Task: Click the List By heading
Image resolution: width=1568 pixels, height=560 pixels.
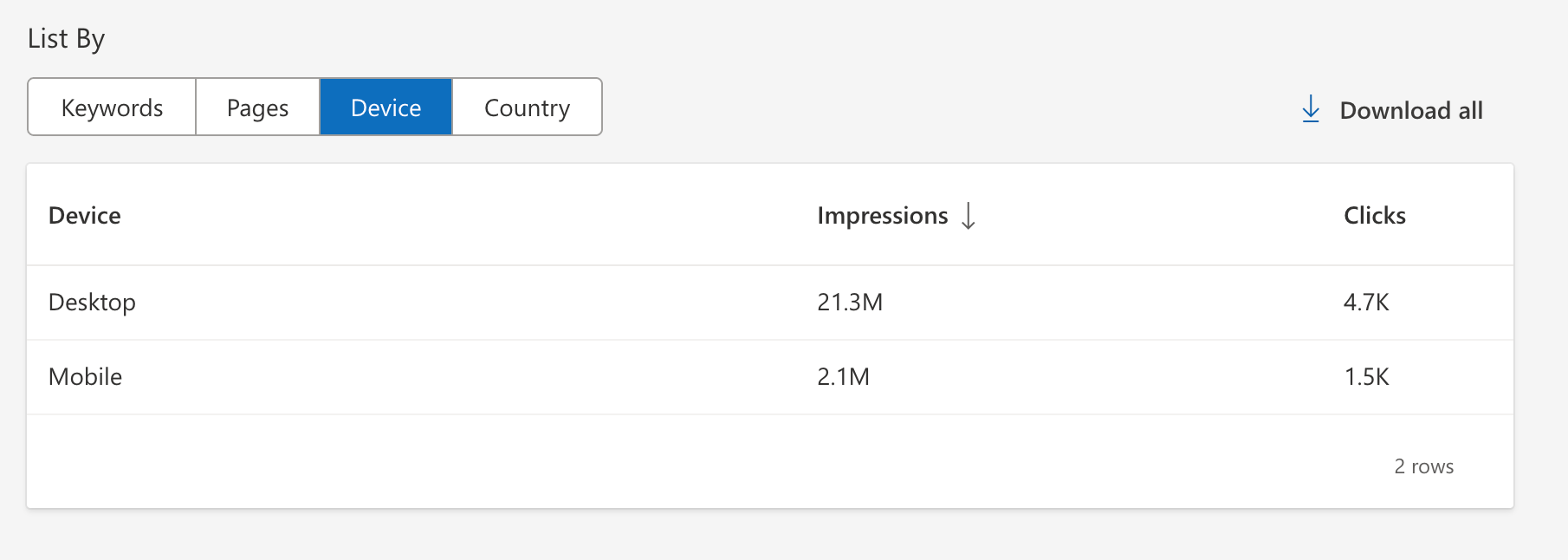Action: [x=66, y=39]
